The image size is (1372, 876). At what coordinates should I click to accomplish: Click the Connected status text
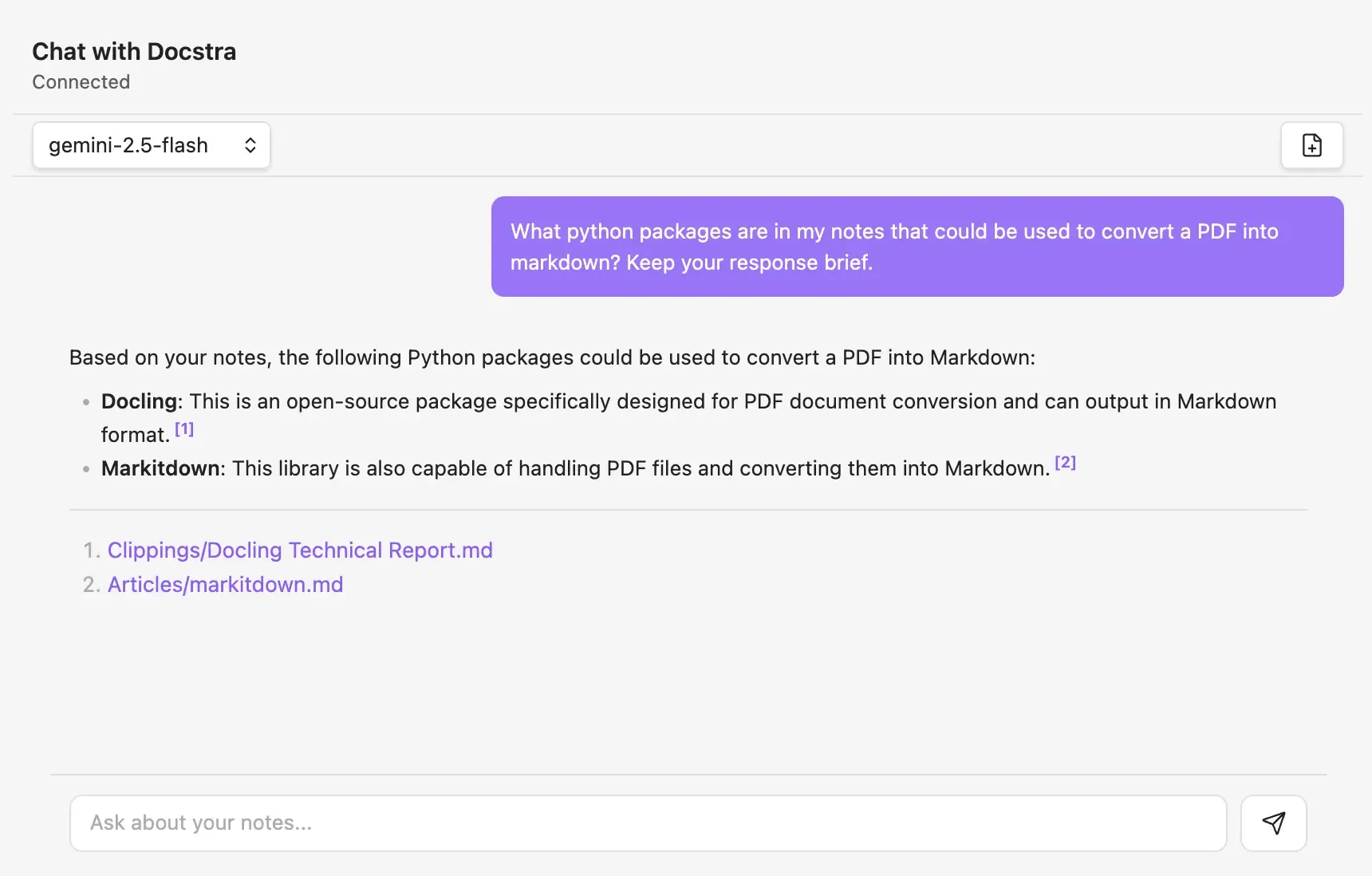[81, 81]
